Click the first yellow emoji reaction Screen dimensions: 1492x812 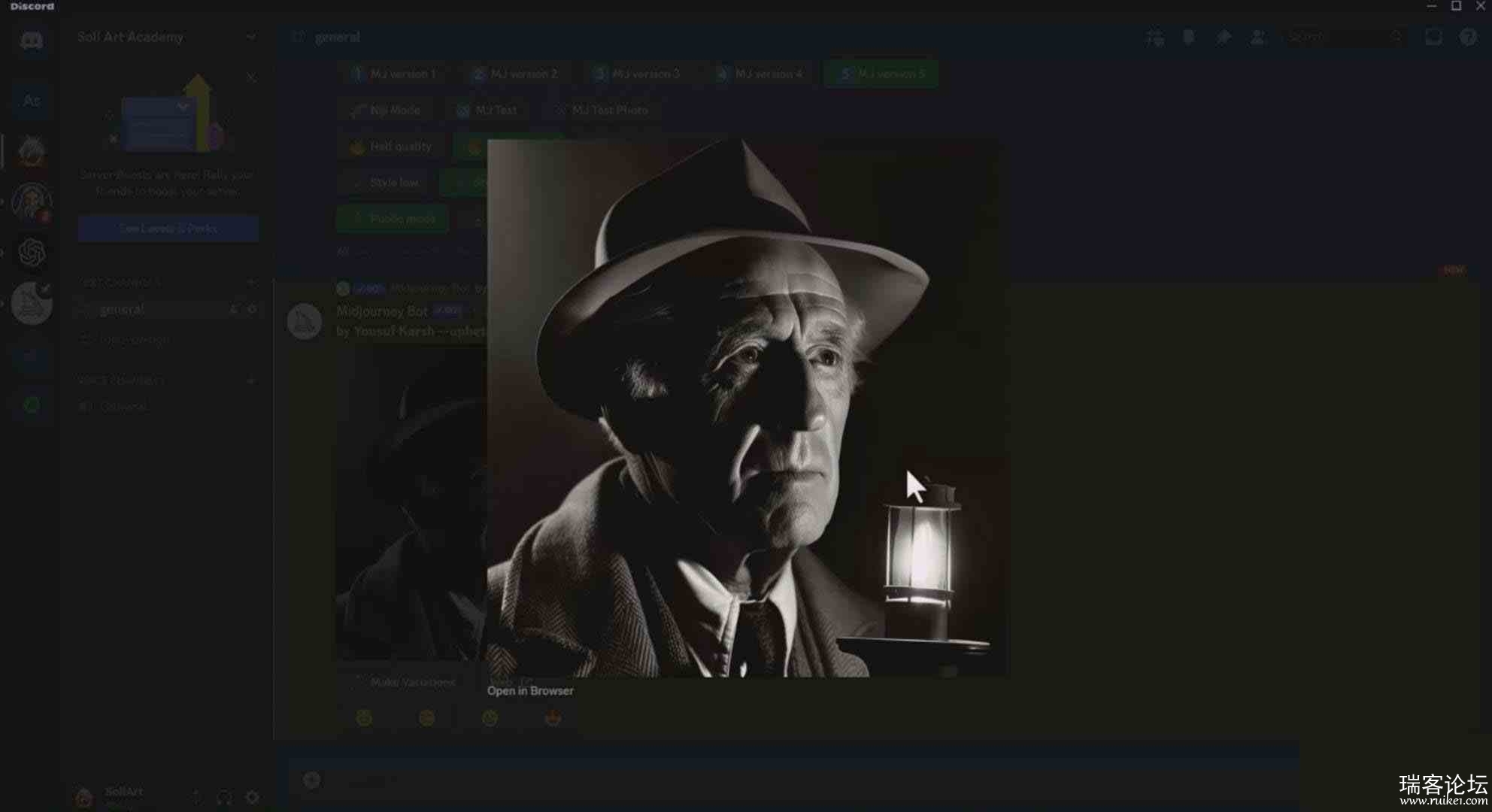click(364, 719)
